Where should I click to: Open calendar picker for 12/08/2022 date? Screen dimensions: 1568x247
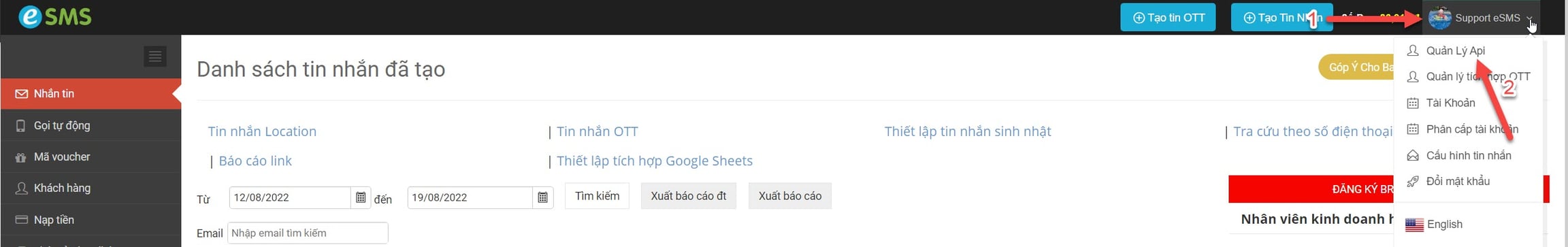point(361,197)
